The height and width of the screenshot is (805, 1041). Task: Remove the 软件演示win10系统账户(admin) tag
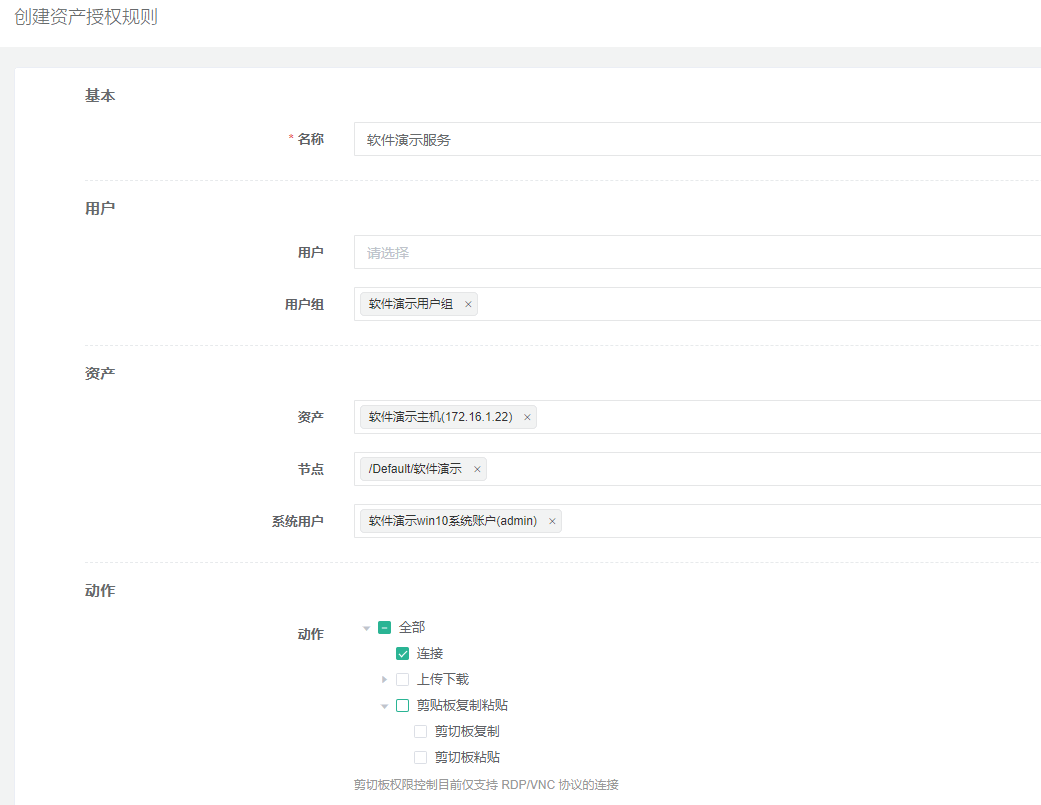coord(552,522)
